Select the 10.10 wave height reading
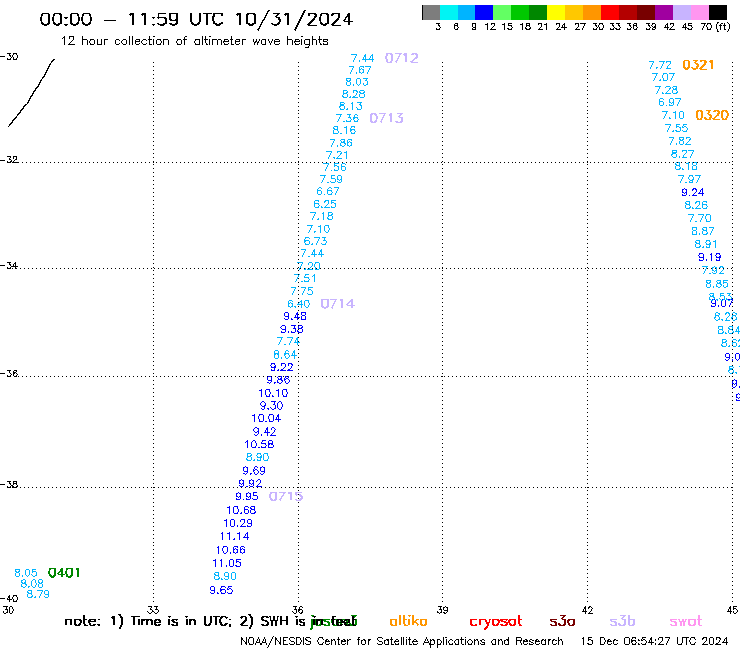This screenshot has width=740, height=650. tap(273, 393)
